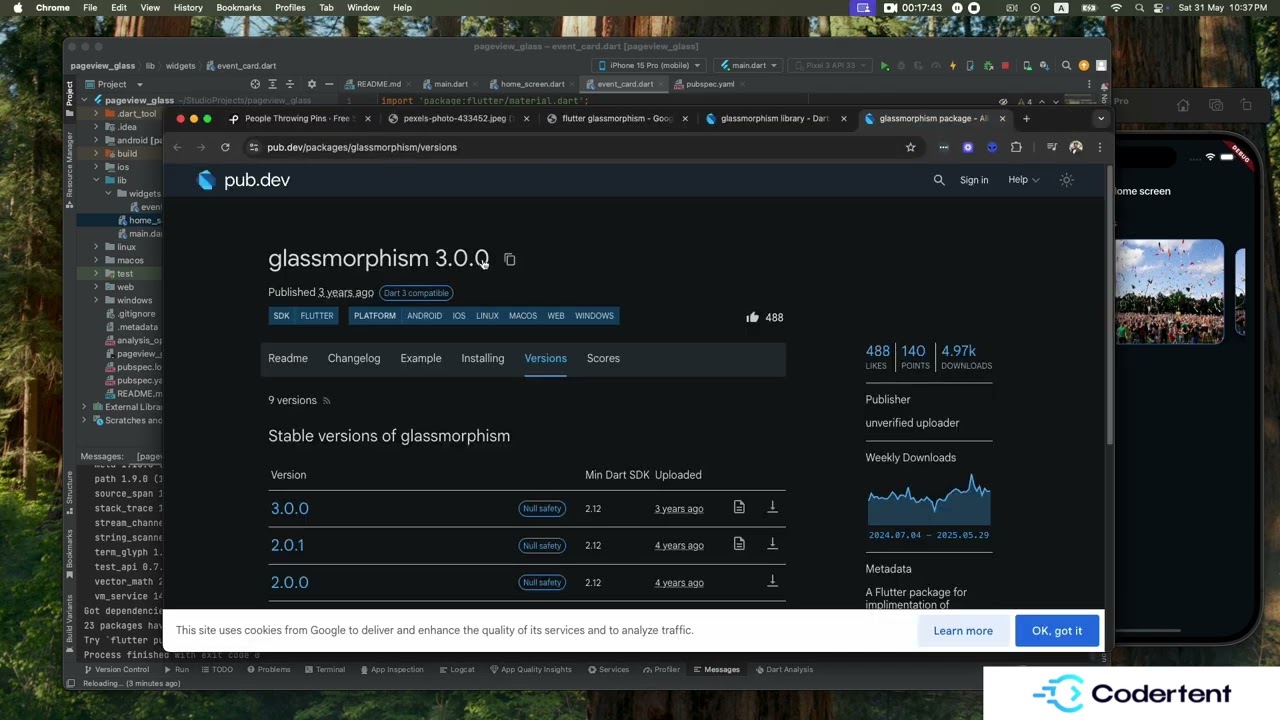Screen dimensions: 1280x720
Task: Open the Scores tab
Action: (x=603, y=358)
